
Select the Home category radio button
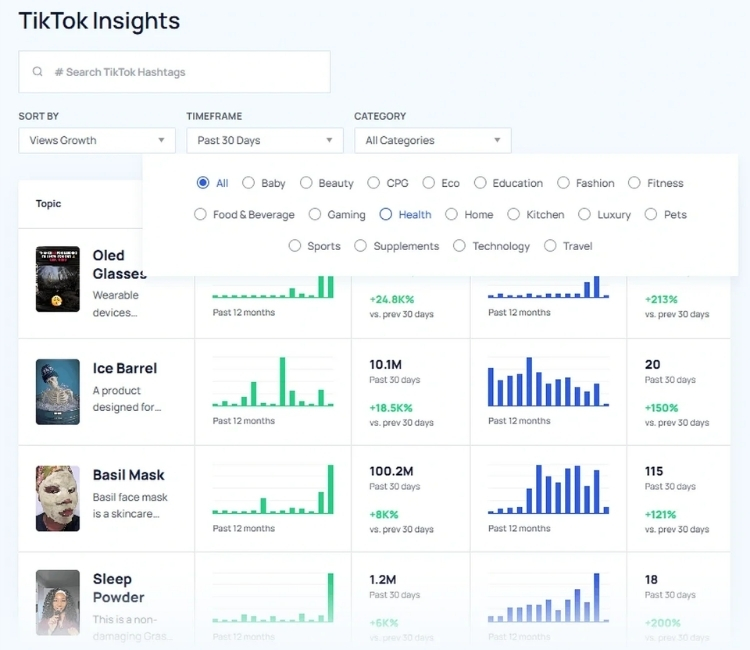point(452,214)
